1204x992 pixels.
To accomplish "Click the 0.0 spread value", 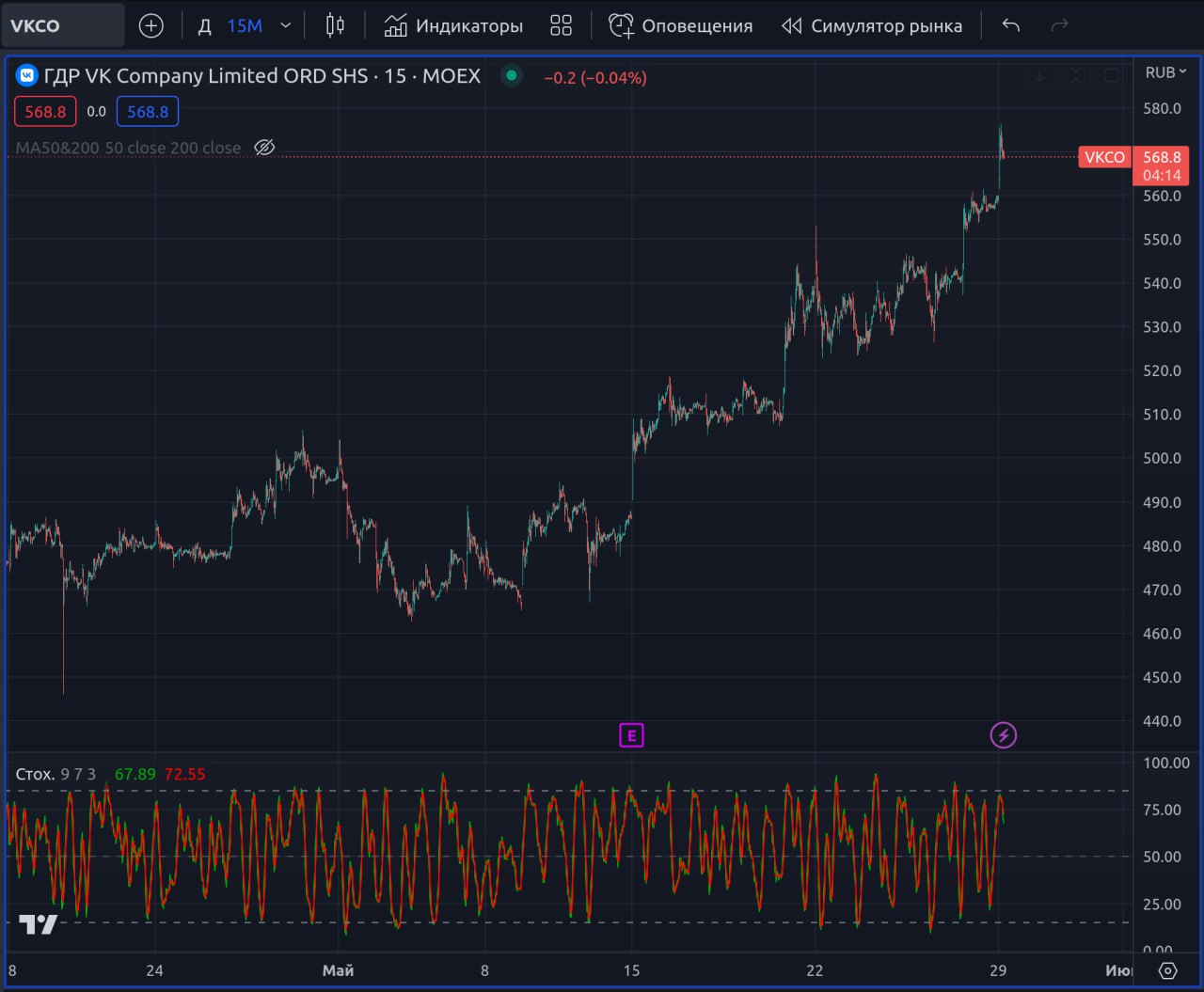I will coord(97,112).
